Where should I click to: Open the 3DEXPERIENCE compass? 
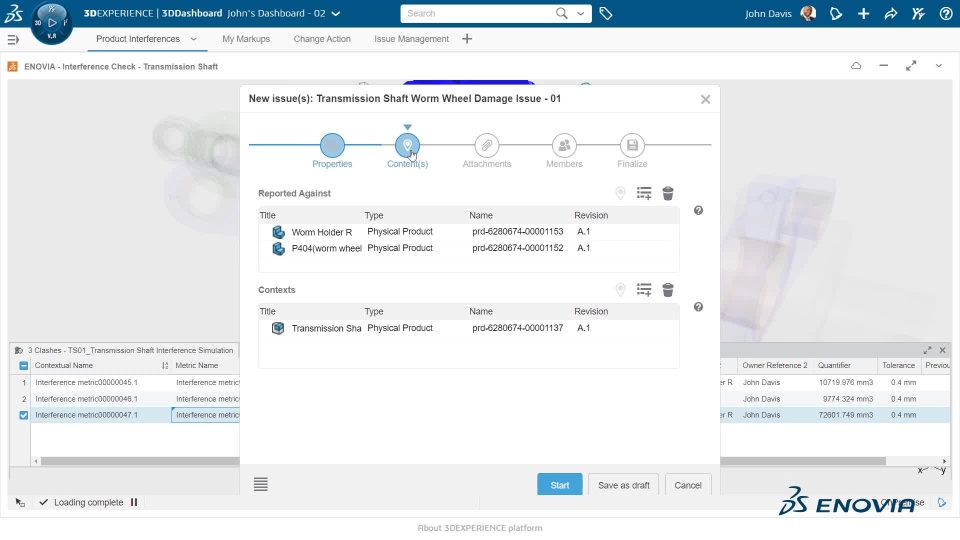[51, 23]
